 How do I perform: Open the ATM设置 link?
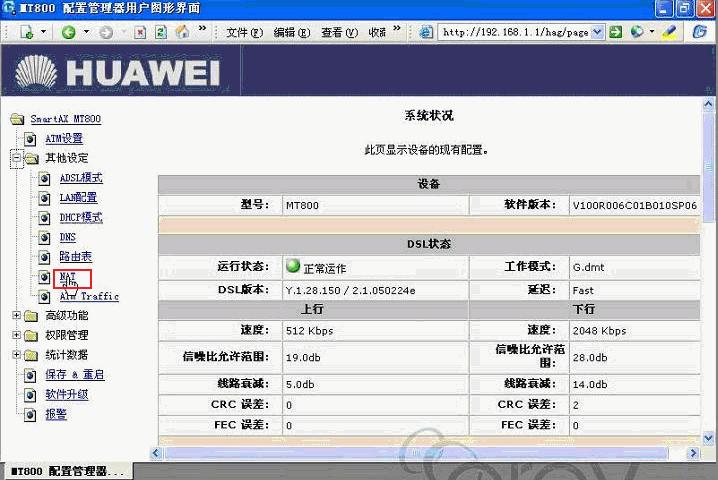click(x=64, y=138)
